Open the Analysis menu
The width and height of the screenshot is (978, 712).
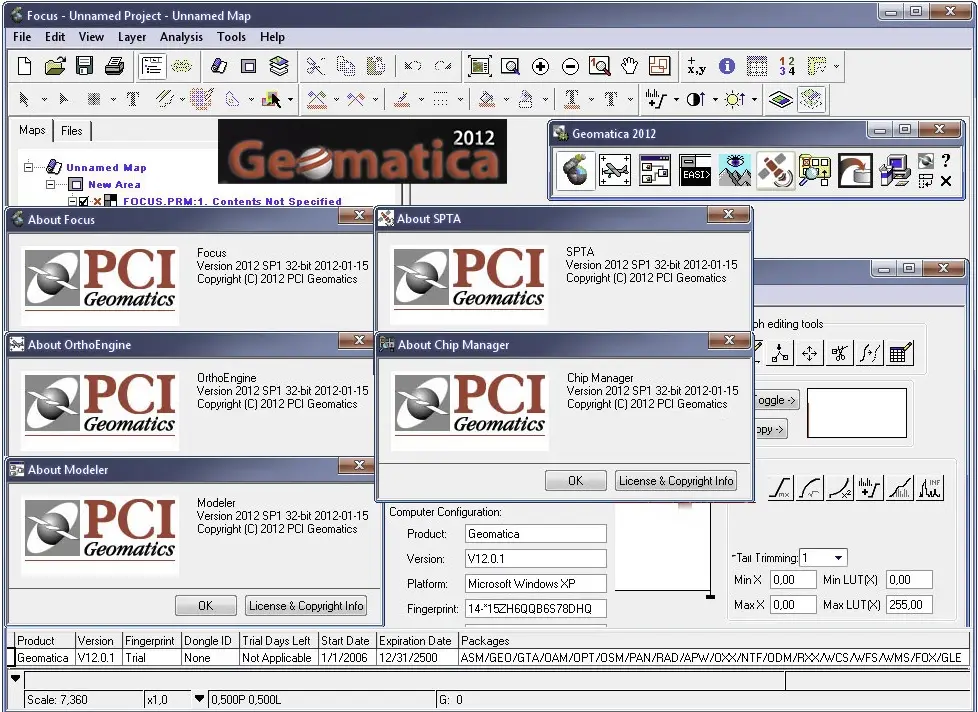pyautogui.click(x=182, y=37)
